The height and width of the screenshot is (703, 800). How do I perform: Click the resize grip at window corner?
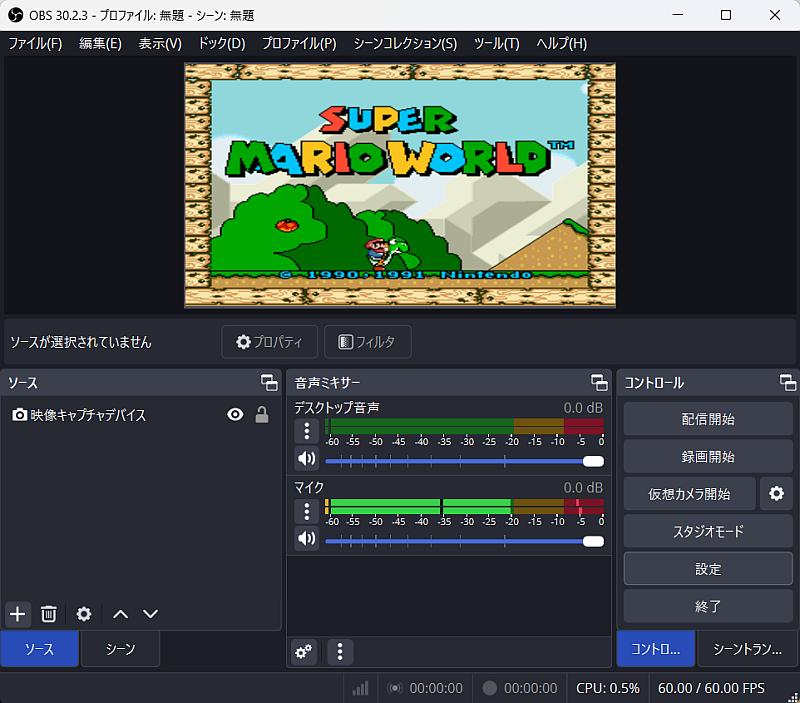click(793, 696)
